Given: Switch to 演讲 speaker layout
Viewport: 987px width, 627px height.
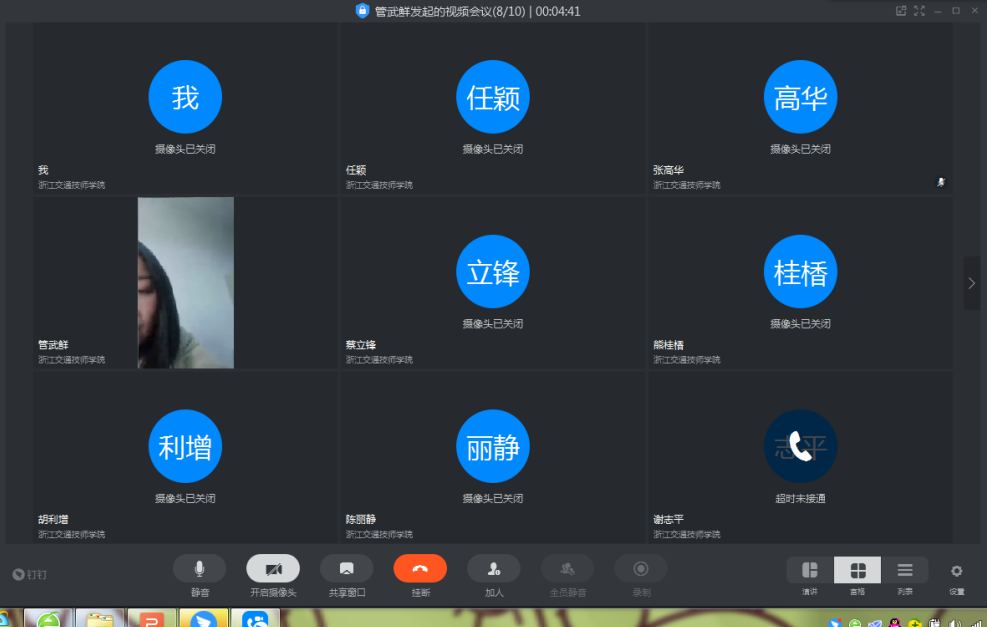Looking at the screenshot, I should click(x=810, y=570).
